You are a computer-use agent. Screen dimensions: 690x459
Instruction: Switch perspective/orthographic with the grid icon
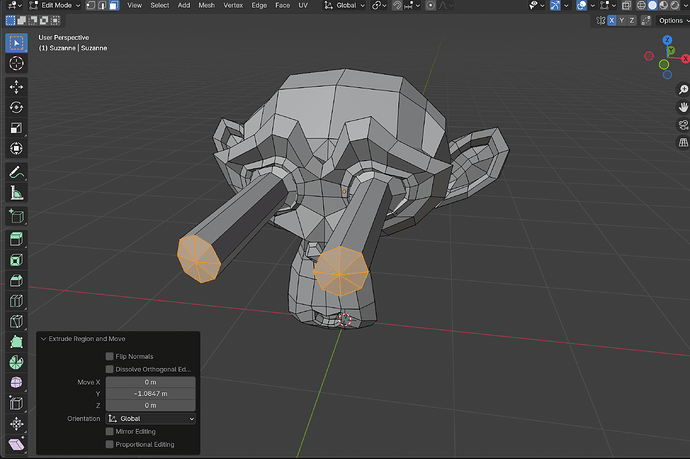tap(683, 142)
